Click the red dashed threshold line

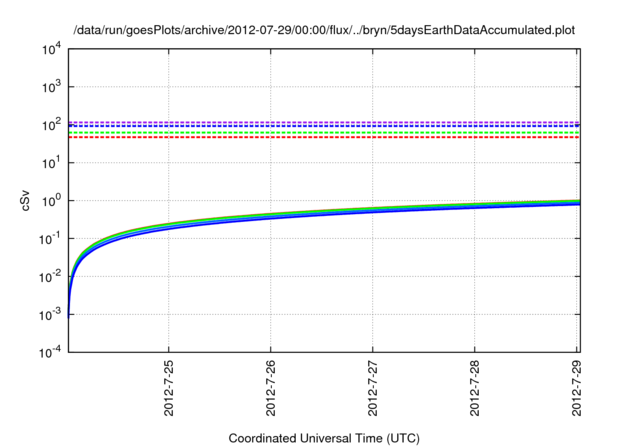[324, 137]
